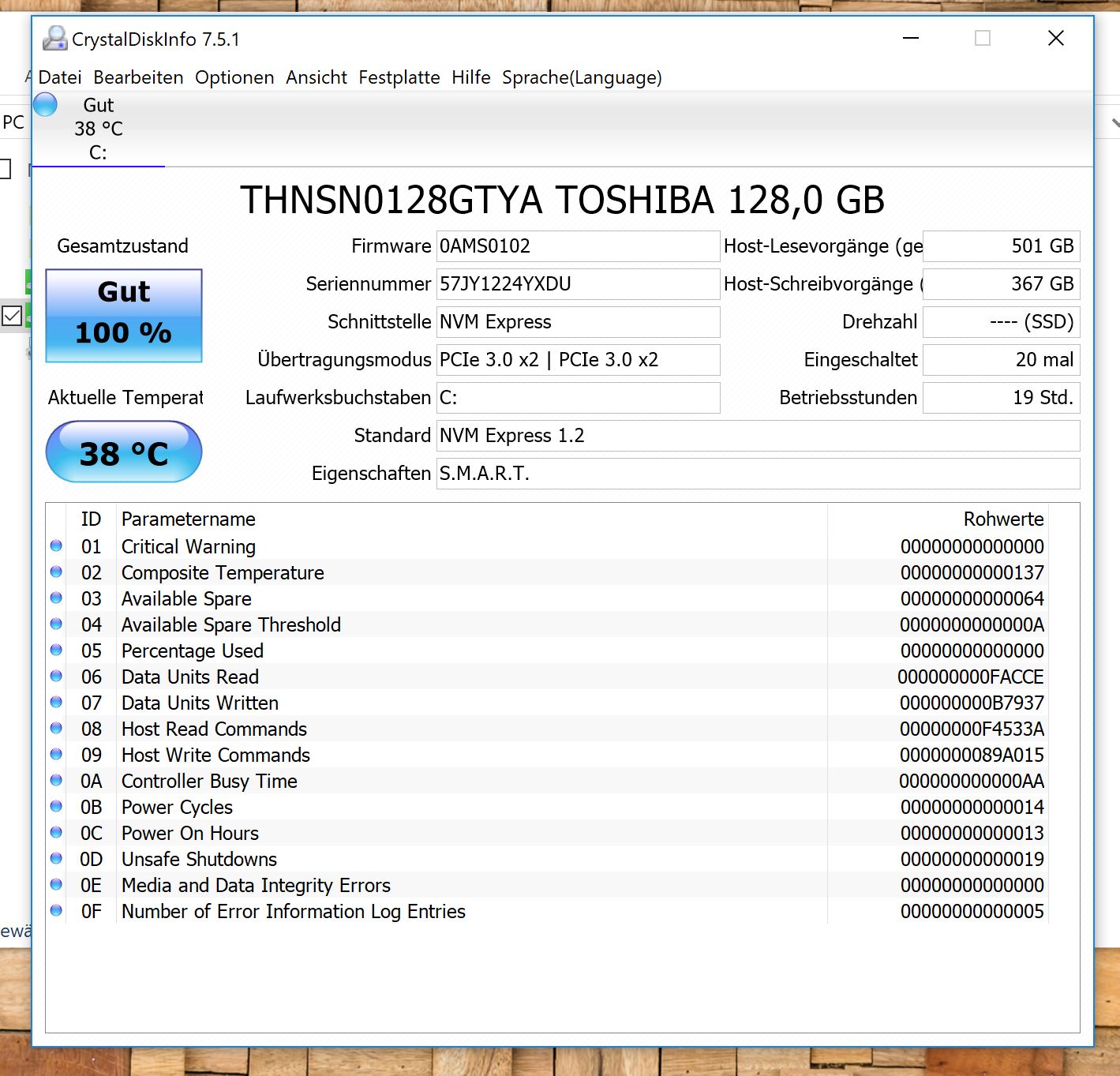Image resolution: width=1120 pixels, height=1076 pixels.
Task: Click status dot for Controller Busy Time row
Action: click(x=56, y=780)
